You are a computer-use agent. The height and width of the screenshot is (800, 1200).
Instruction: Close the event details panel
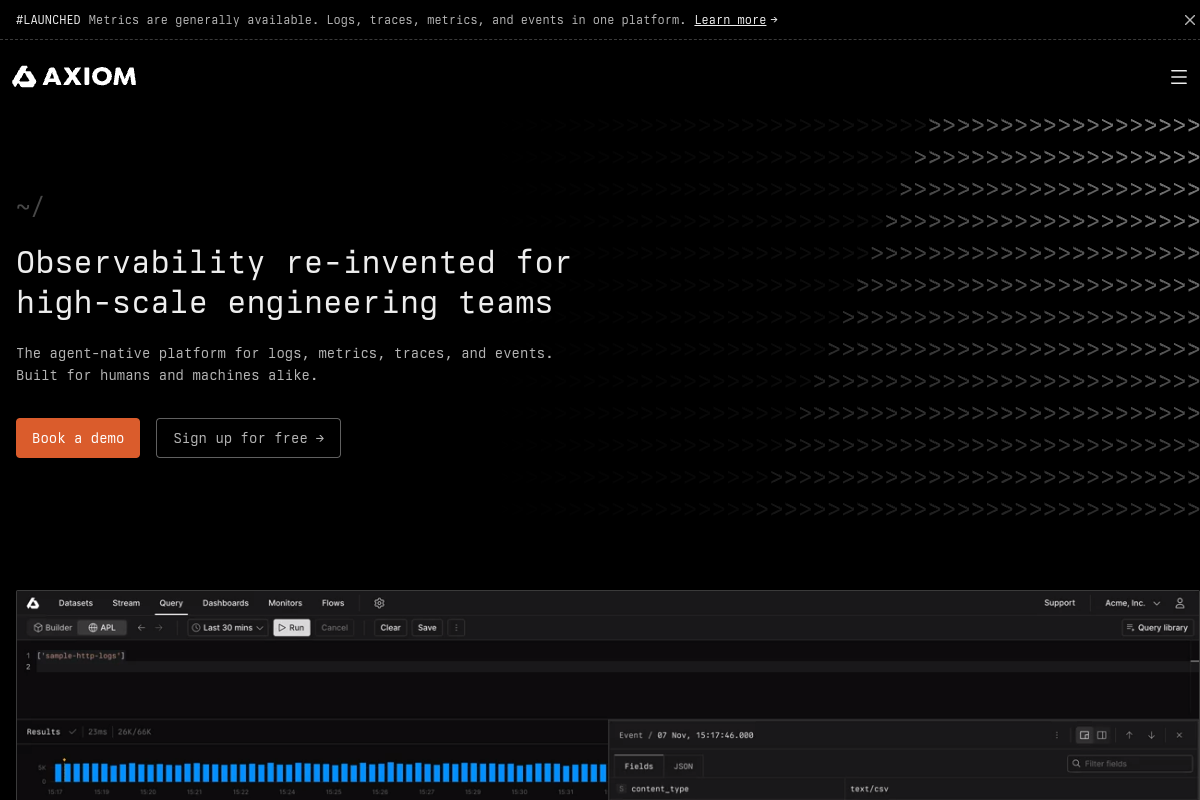point(1179,735)
